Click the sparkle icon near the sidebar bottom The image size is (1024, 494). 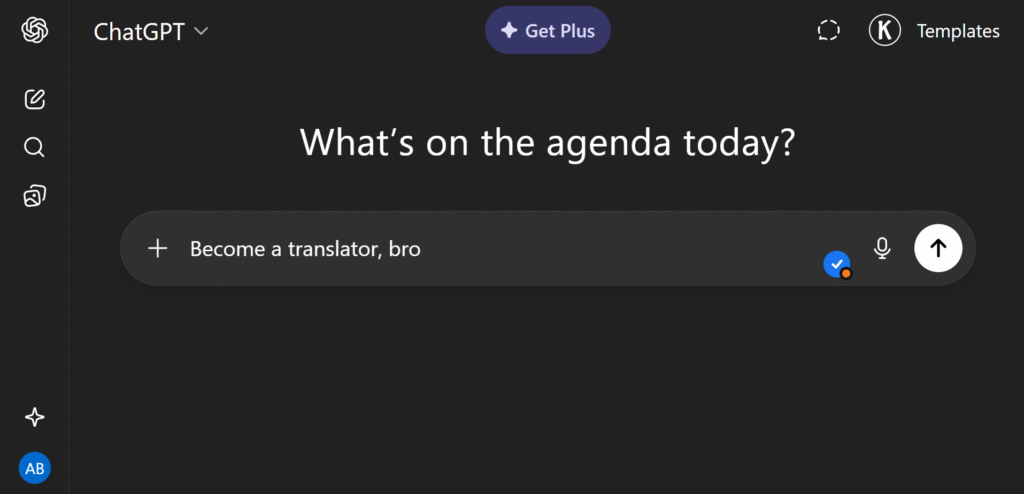[34, 417]
